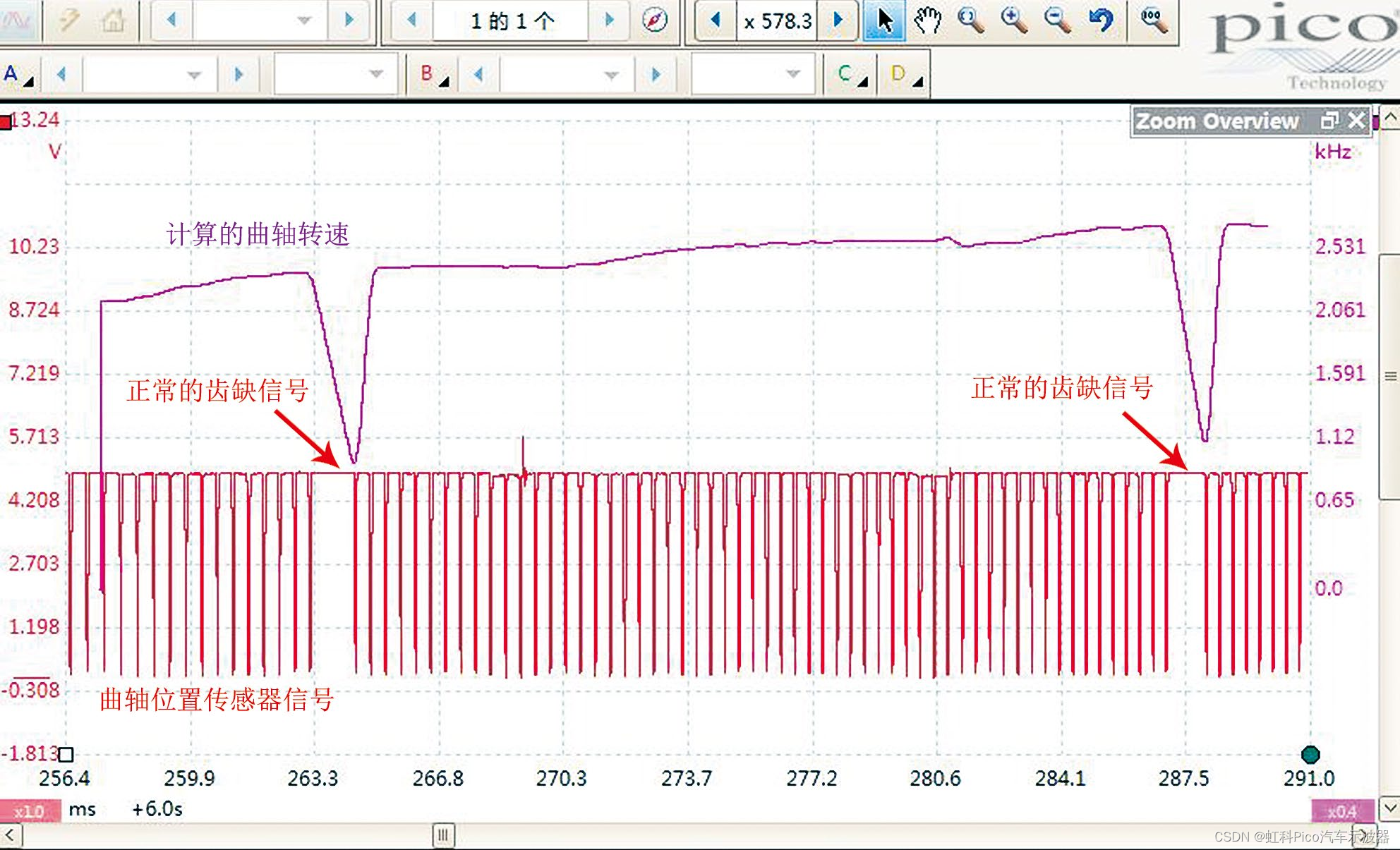The width and height of the screenshot is (1400, 850).
Task: Click the horizontal scrollbar thumb
Action: pyautogui.click(x=443, y=836)
